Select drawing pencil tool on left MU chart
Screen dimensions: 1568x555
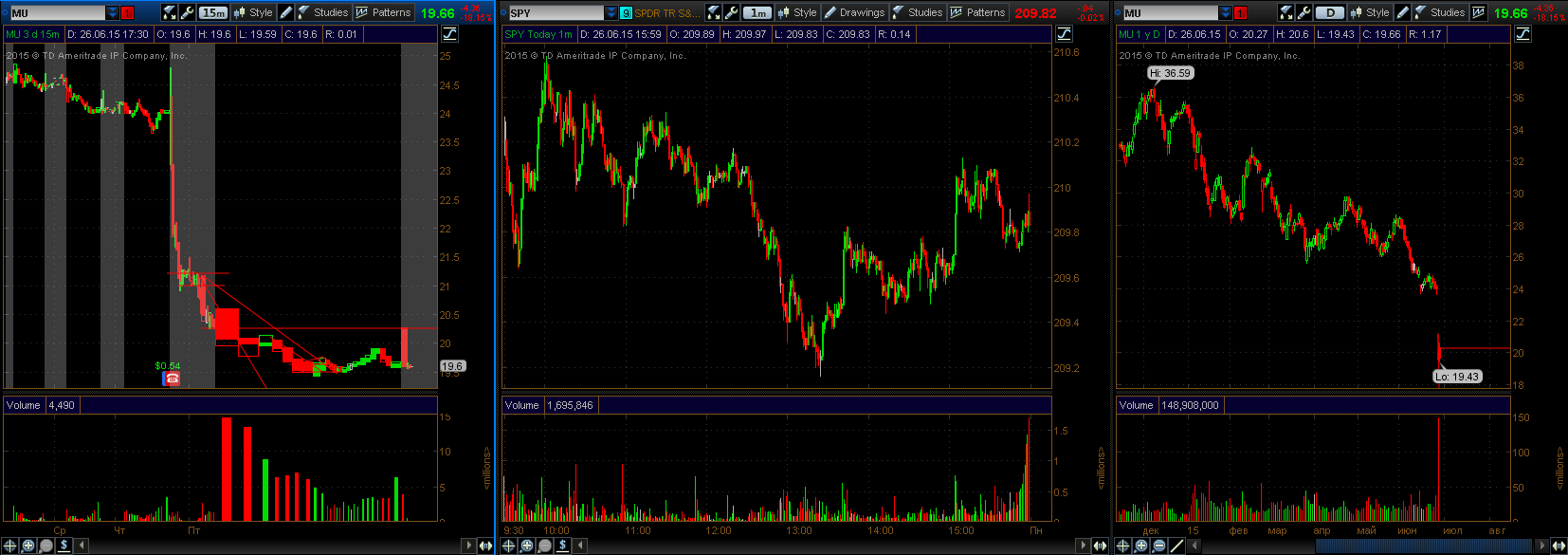[x=286, y=12]
